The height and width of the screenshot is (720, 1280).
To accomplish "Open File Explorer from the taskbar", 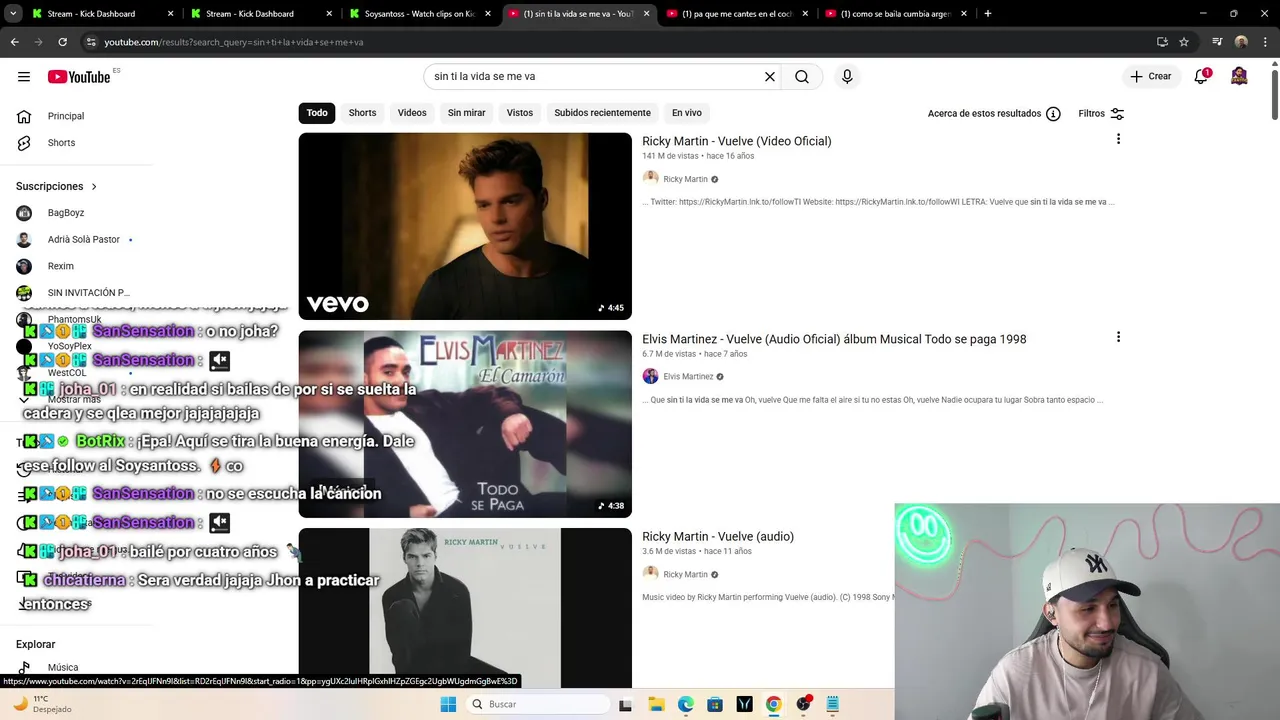I will point(656,704).
